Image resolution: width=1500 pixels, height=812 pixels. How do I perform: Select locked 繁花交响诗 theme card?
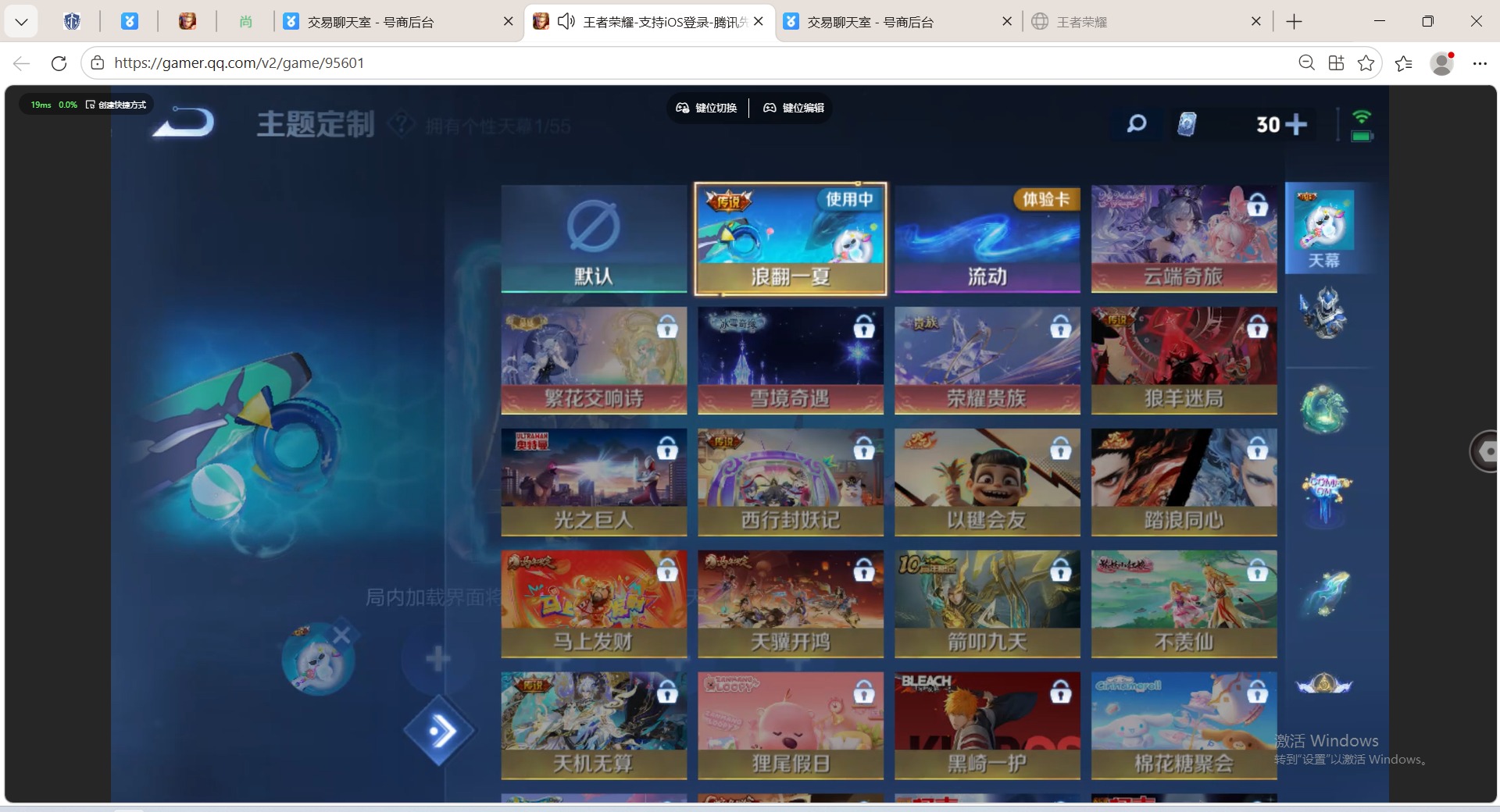tap(594, 360)
